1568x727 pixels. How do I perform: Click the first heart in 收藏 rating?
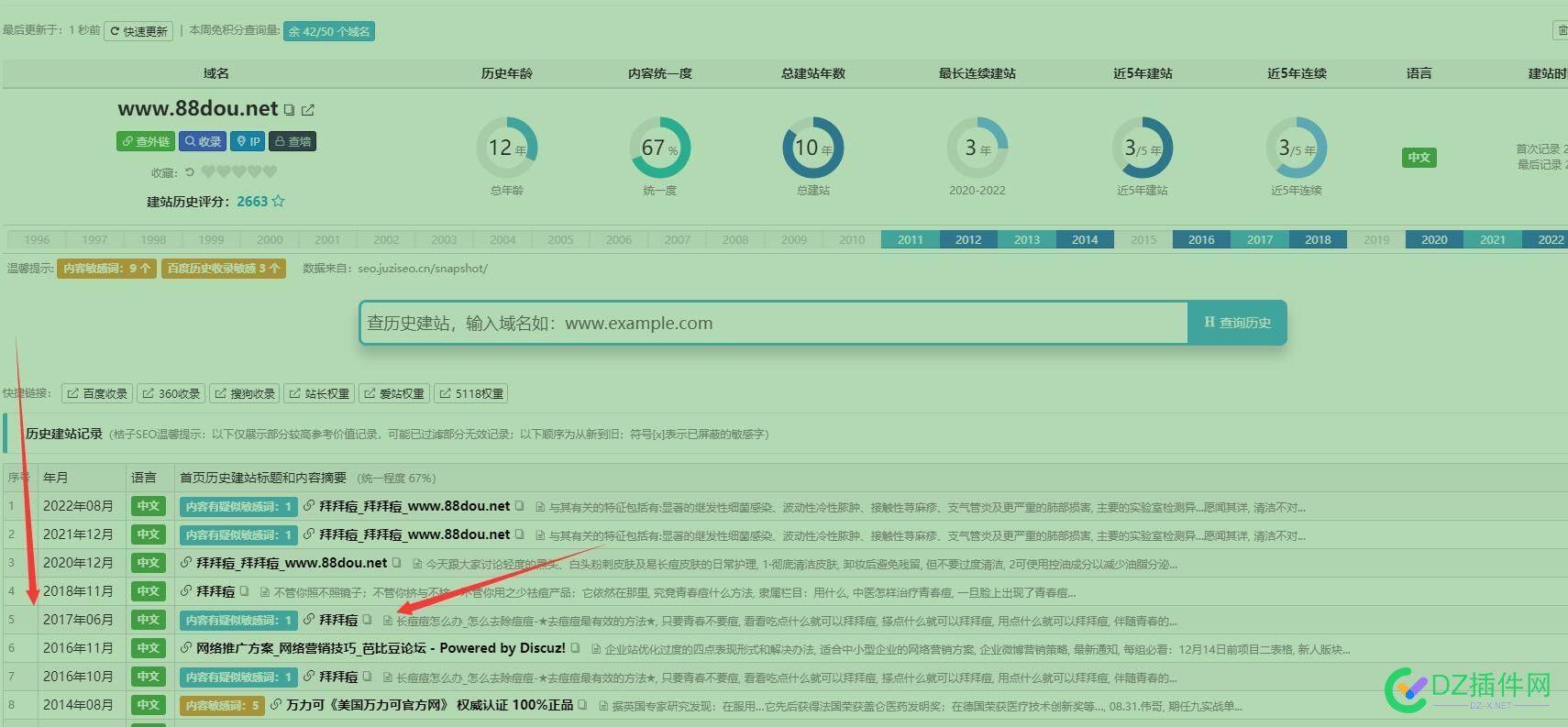[x=208, y=171]
